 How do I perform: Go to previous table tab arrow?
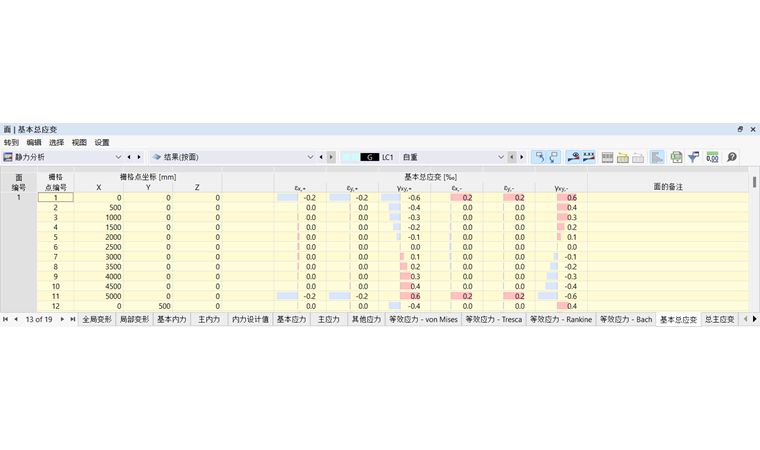16,319
